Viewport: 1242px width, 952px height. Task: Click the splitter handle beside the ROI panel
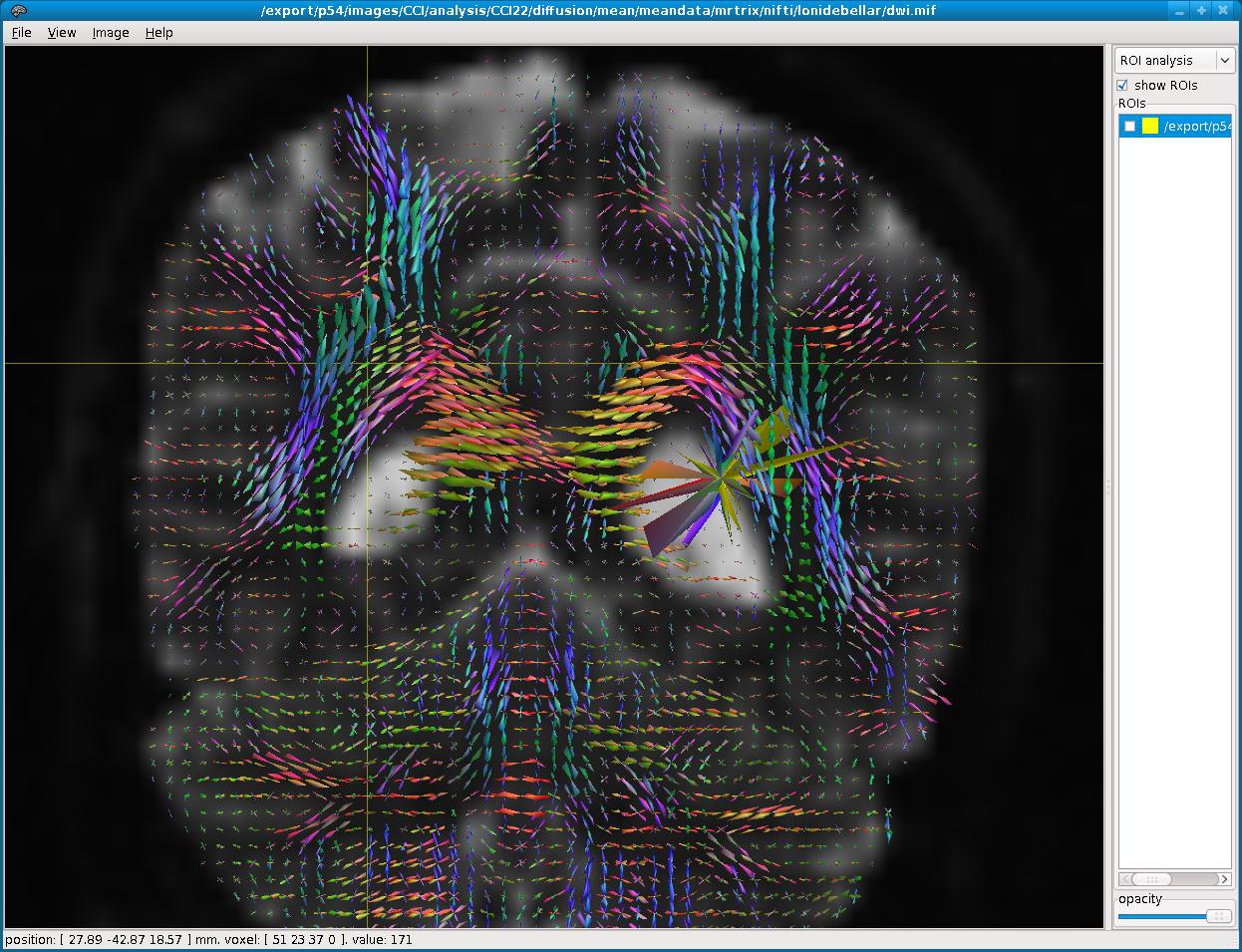pos(1108,486)
